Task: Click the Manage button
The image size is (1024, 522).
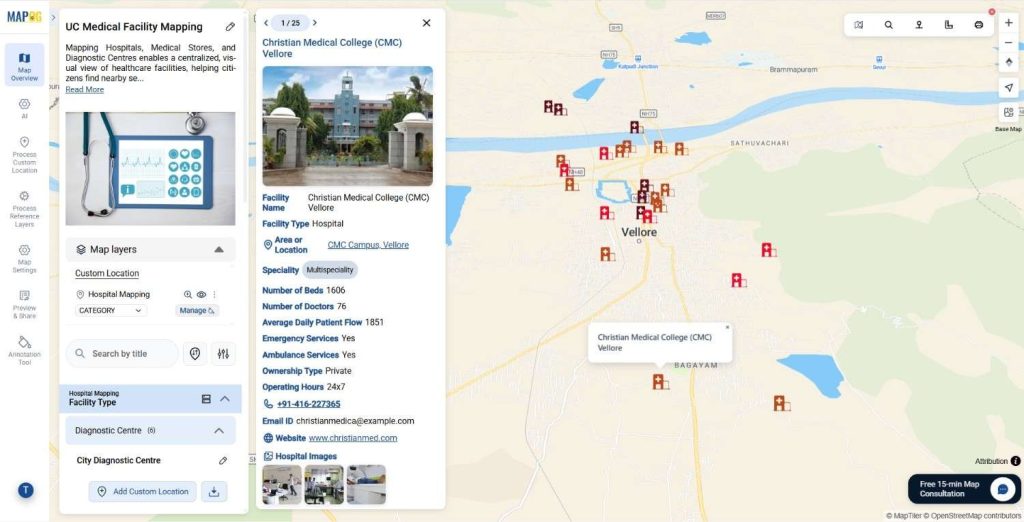Action: point(197,311)
